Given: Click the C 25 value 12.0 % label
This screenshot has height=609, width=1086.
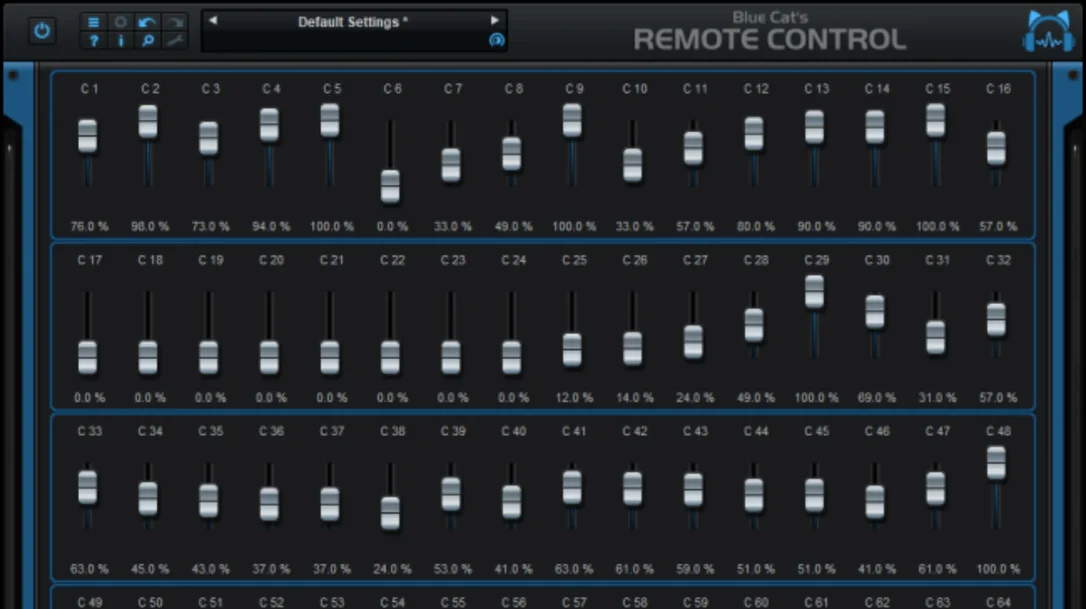Looking at the screenshot, I should pos(574,398).
